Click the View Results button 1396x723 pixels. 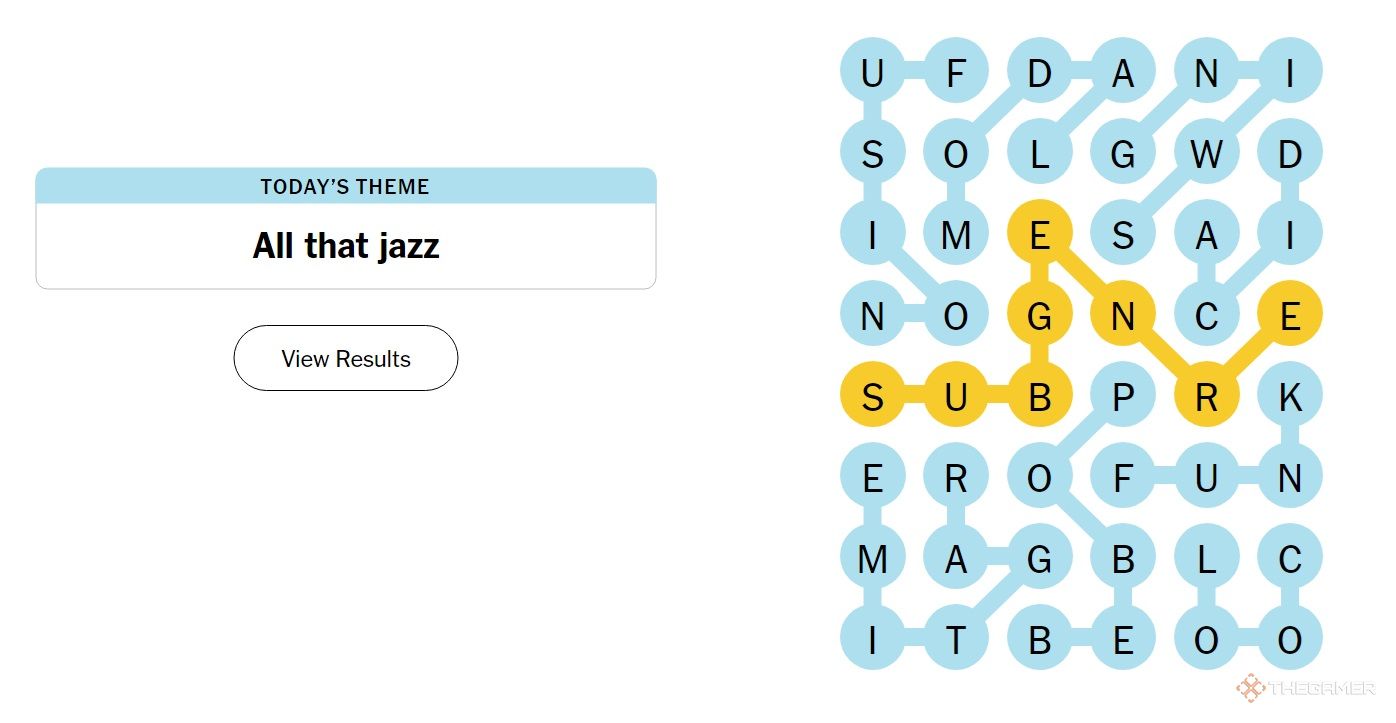click(x=346, y=358)
